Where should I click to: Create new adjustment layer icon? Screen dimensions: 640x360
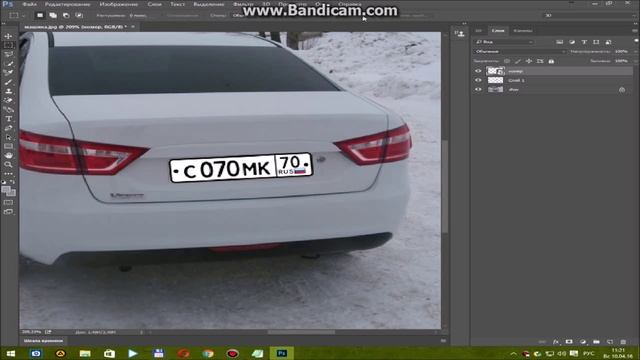583,342
